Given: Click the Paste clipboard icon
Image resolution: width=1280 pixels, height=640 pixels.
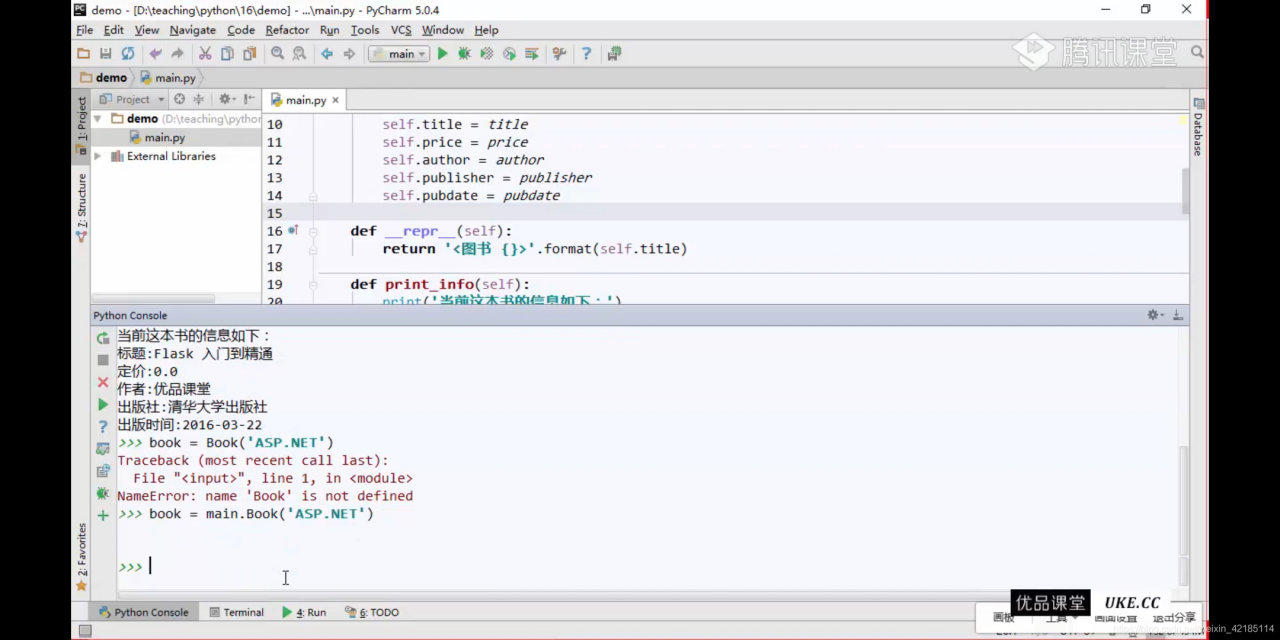Looking at the screenshot, I should point(249,54).
